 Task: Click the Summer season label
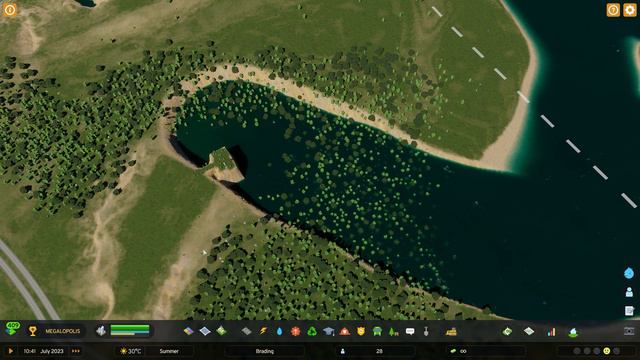(x=169, y=351)
